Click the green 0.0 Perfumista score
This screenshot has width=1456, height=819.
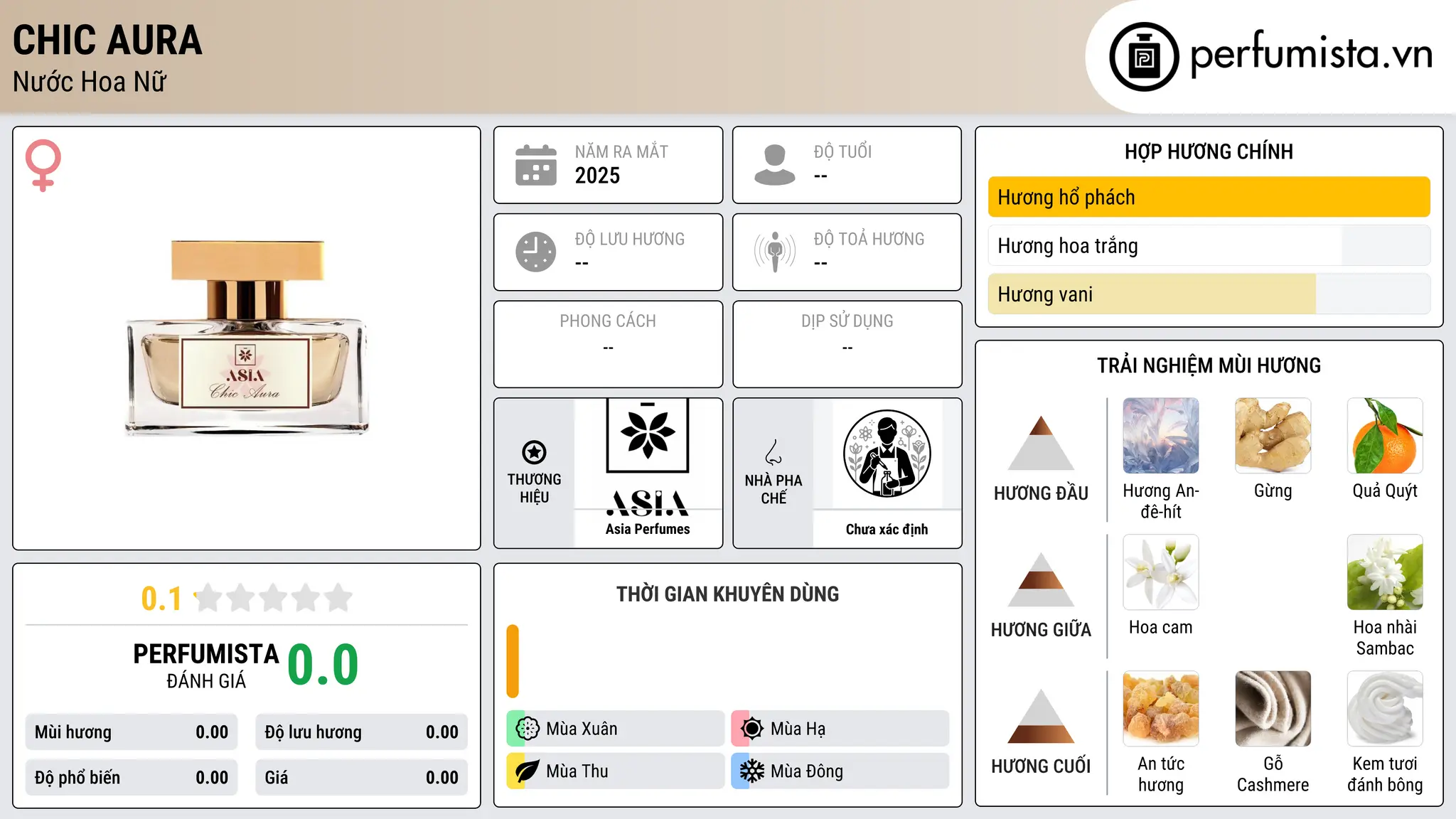(x=323, y=665)
